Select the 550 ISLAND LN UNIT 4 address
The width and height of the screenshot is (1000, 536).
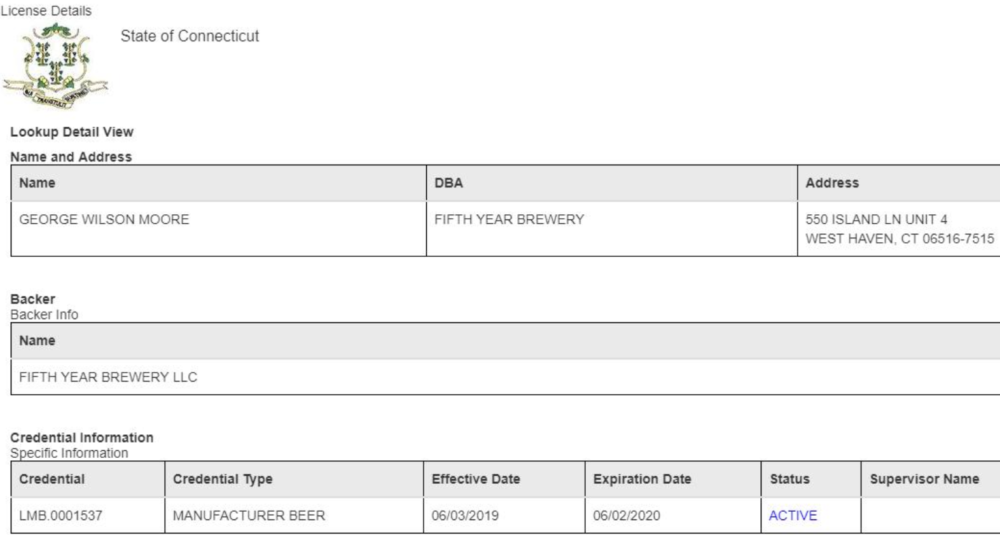[x=876, y=220]
